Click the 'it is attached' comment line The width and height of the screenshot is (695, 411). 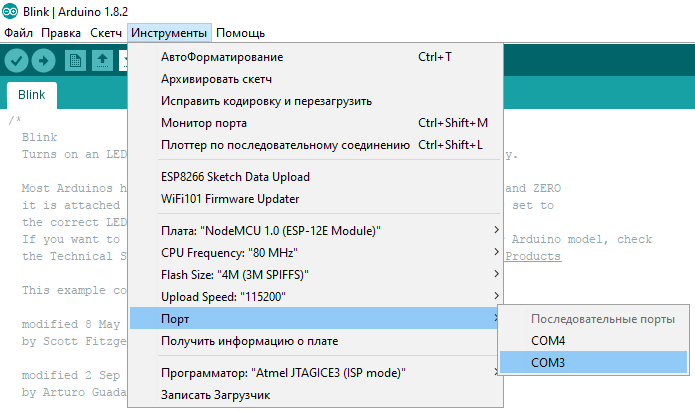[71, 205]
